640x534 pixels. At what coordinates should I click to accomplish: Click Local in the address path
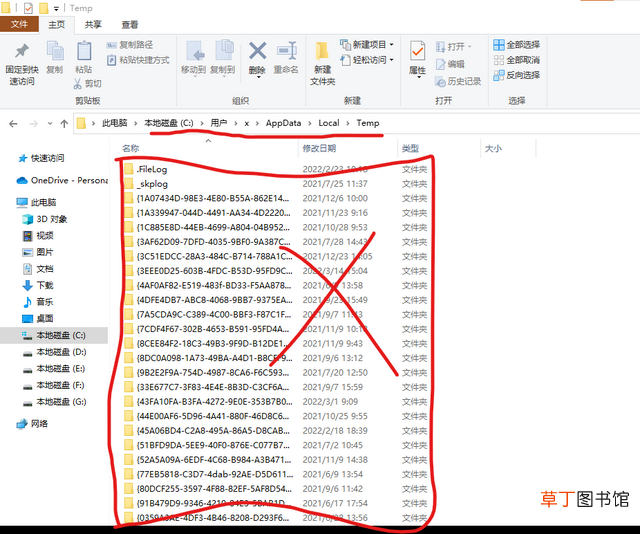click(329, 123)
